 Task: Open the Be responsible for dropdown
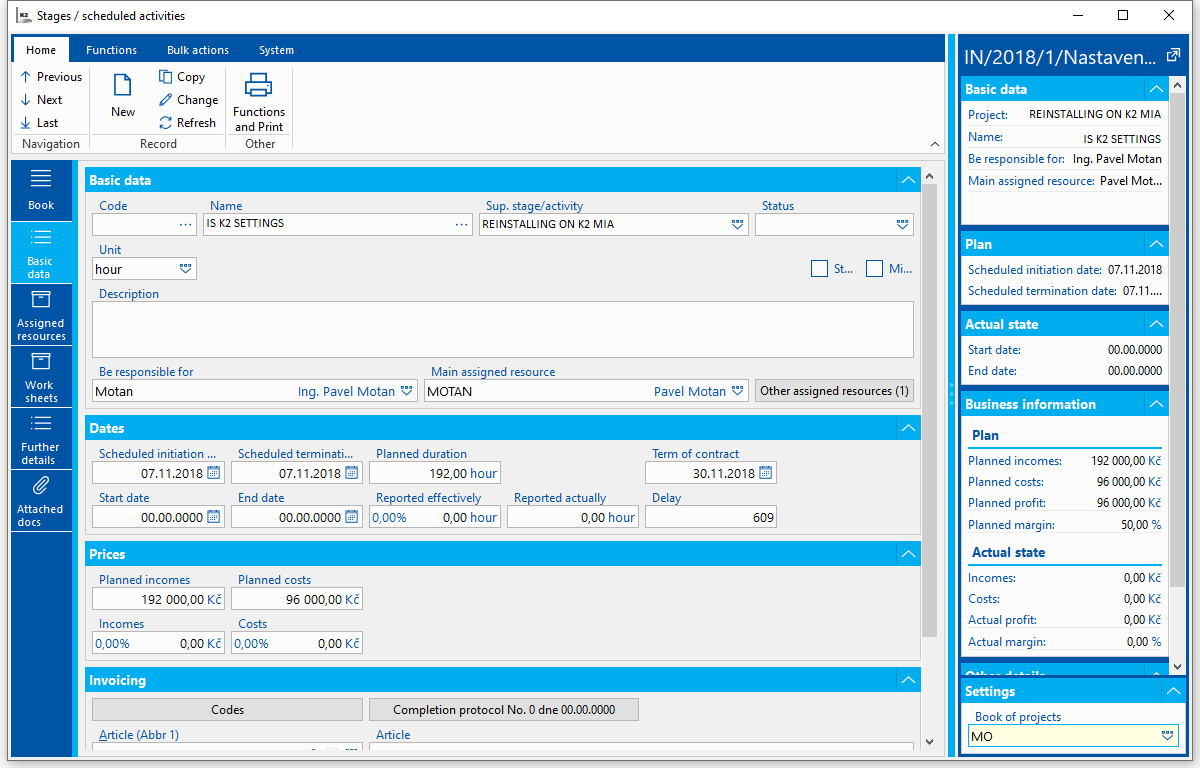coord(407,391)
